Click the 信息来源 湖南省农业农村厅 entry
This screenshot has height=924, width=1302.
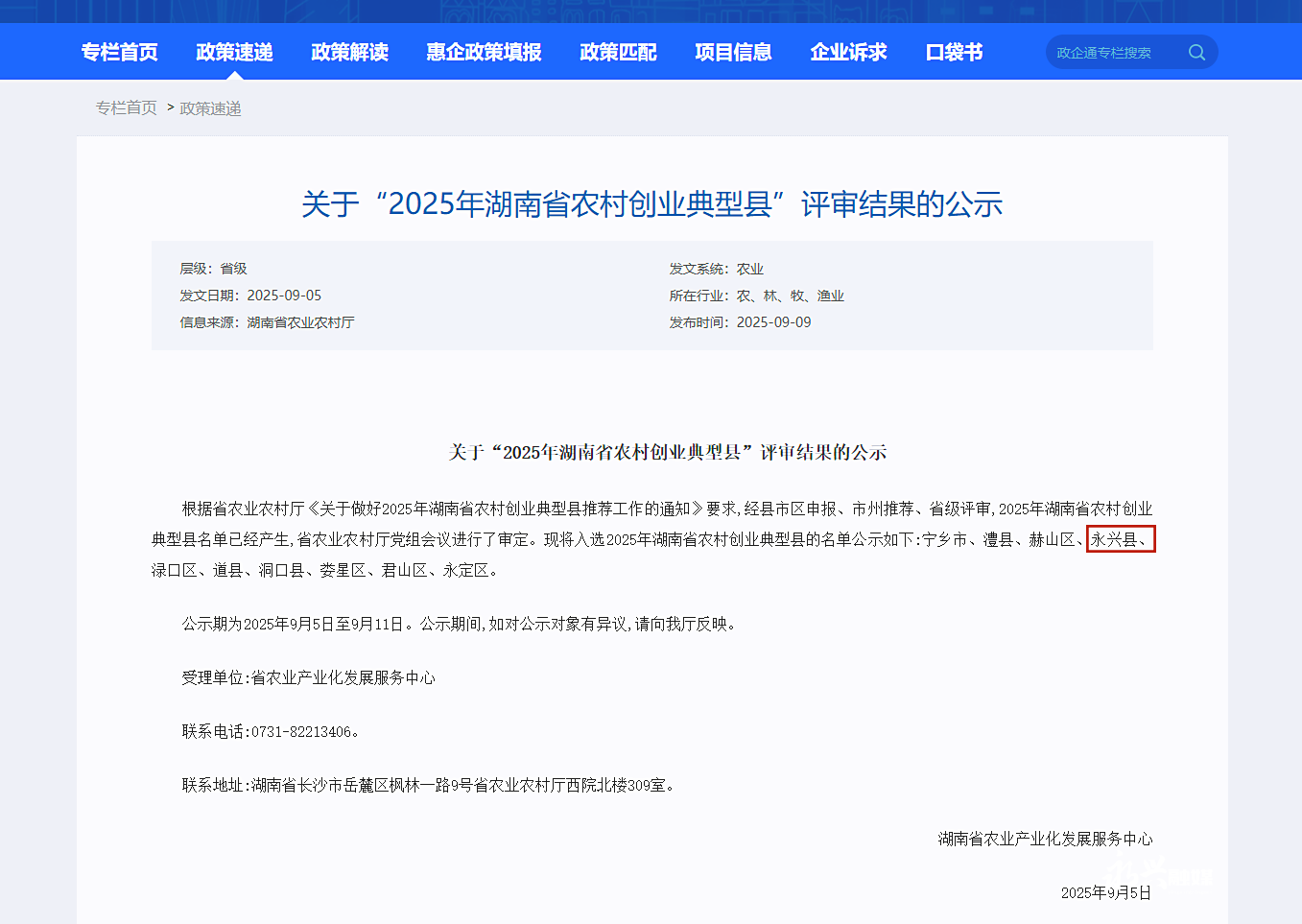coord(267,322)
